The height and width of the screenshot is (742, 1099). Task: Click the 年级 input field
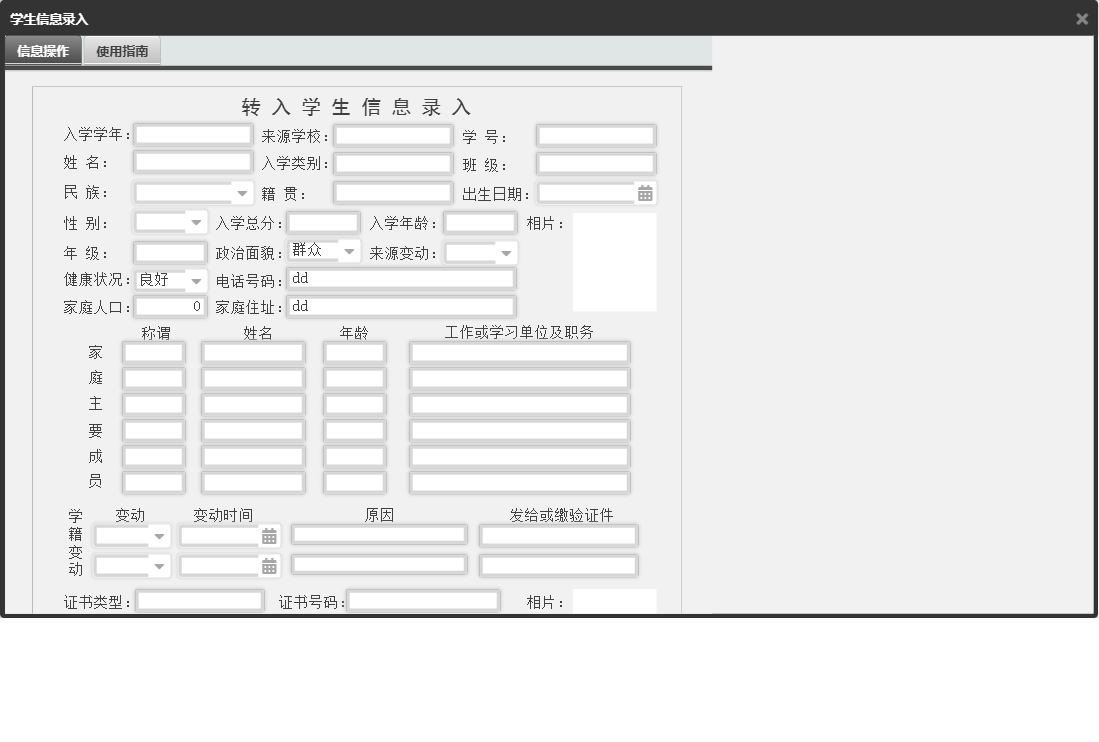click(170, 252)
